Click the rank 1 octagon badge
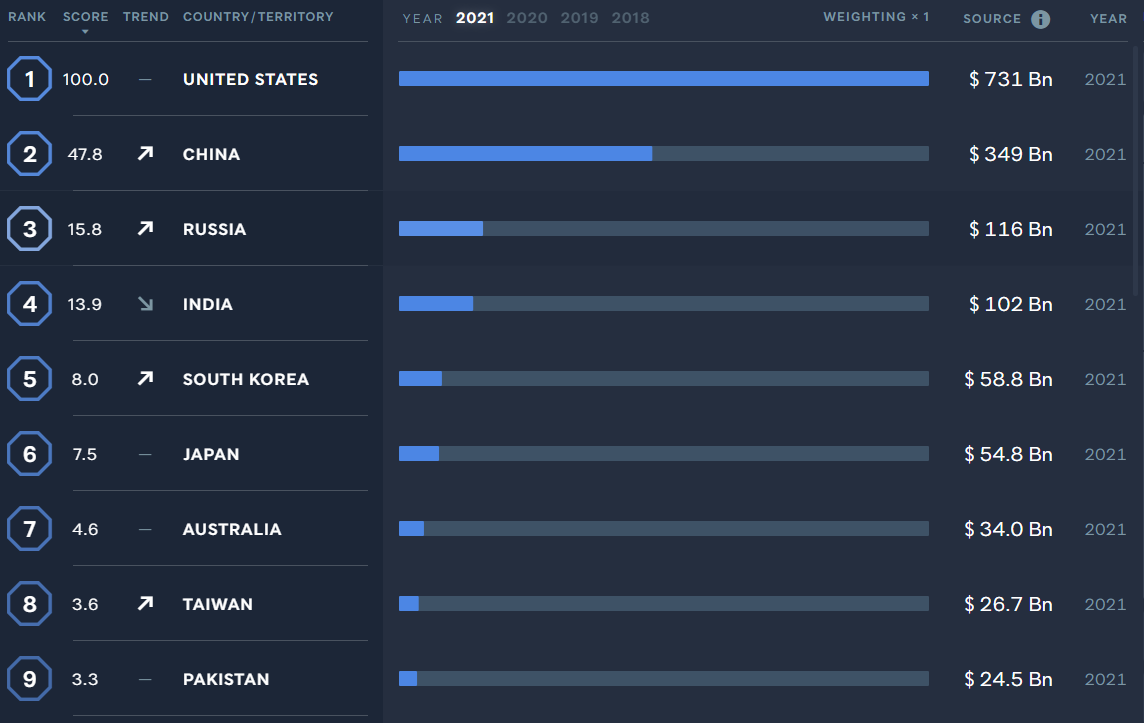The image size is (1144, 723). click(30, 79)
